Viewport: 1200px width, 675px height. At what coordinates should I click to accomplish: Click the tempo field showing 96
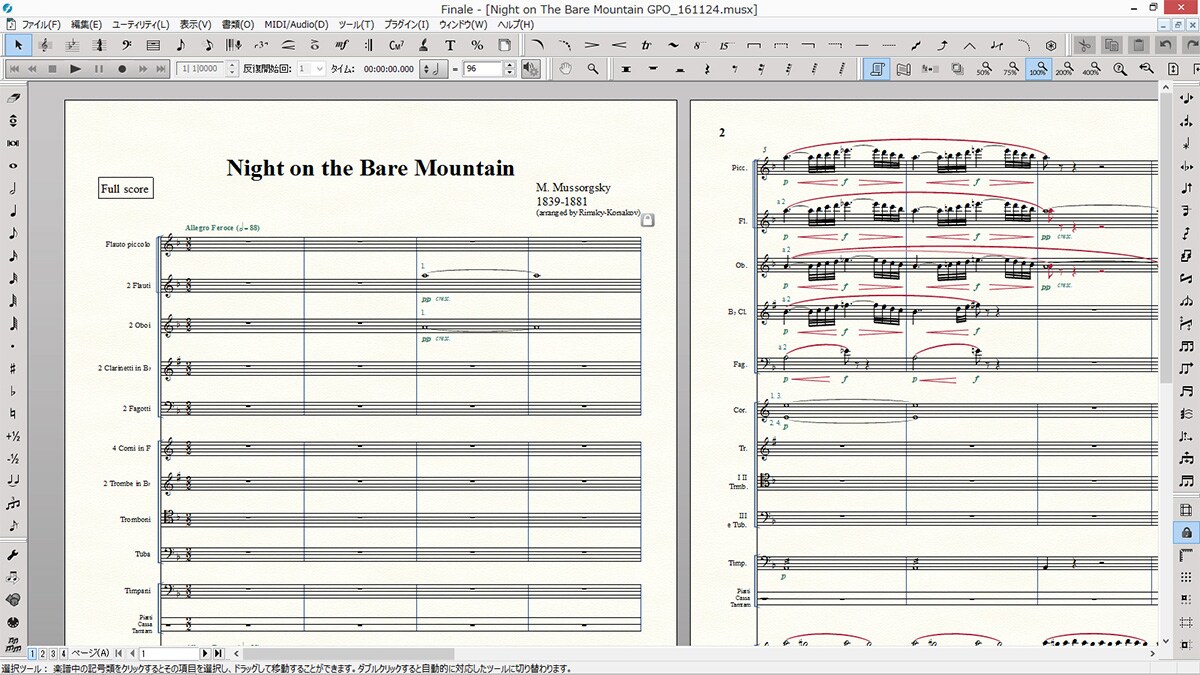click(x=482, y=69)
